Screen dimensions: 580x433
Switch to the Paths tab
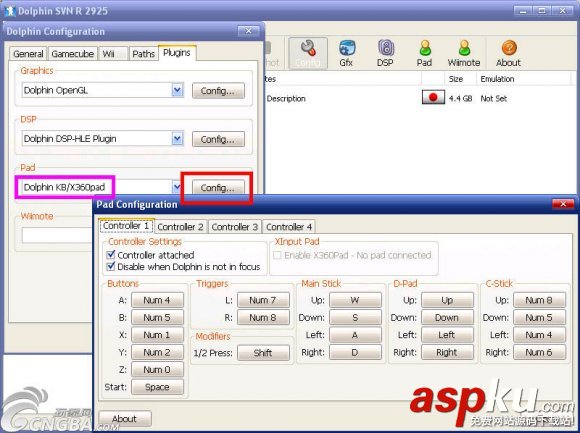pos(143,54)
